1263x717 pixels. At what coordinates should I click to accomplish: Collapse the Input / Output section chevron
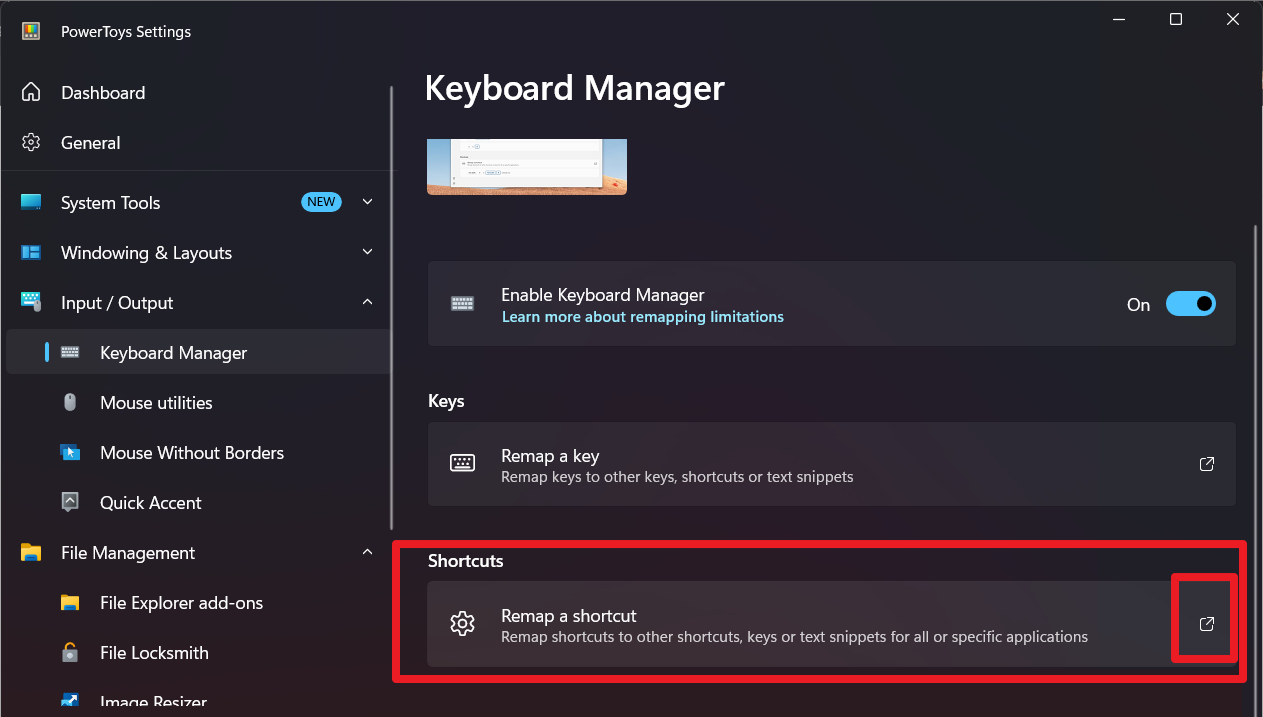click(367, 302)
